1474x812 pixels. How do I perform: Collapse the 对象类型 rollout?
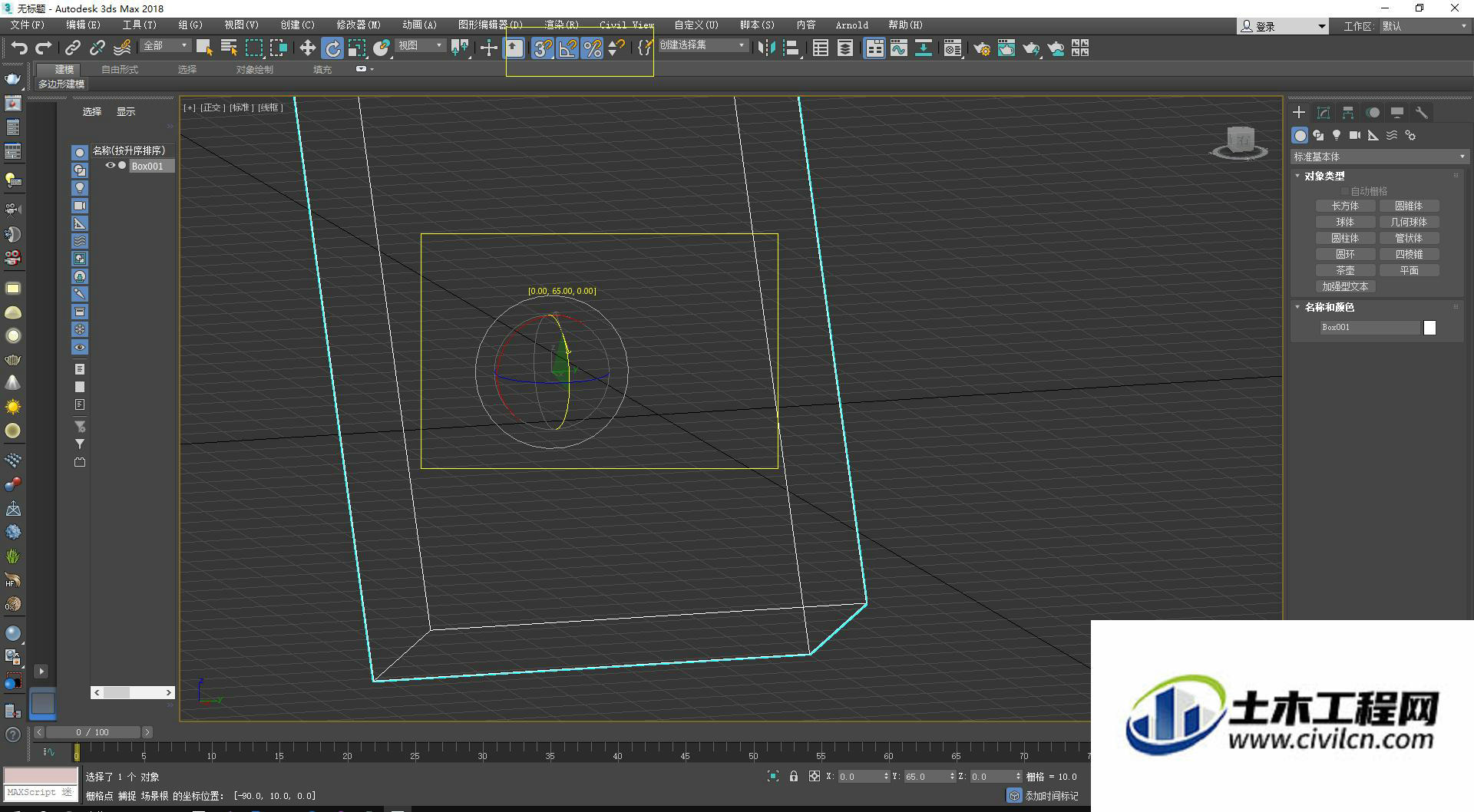1324,176
